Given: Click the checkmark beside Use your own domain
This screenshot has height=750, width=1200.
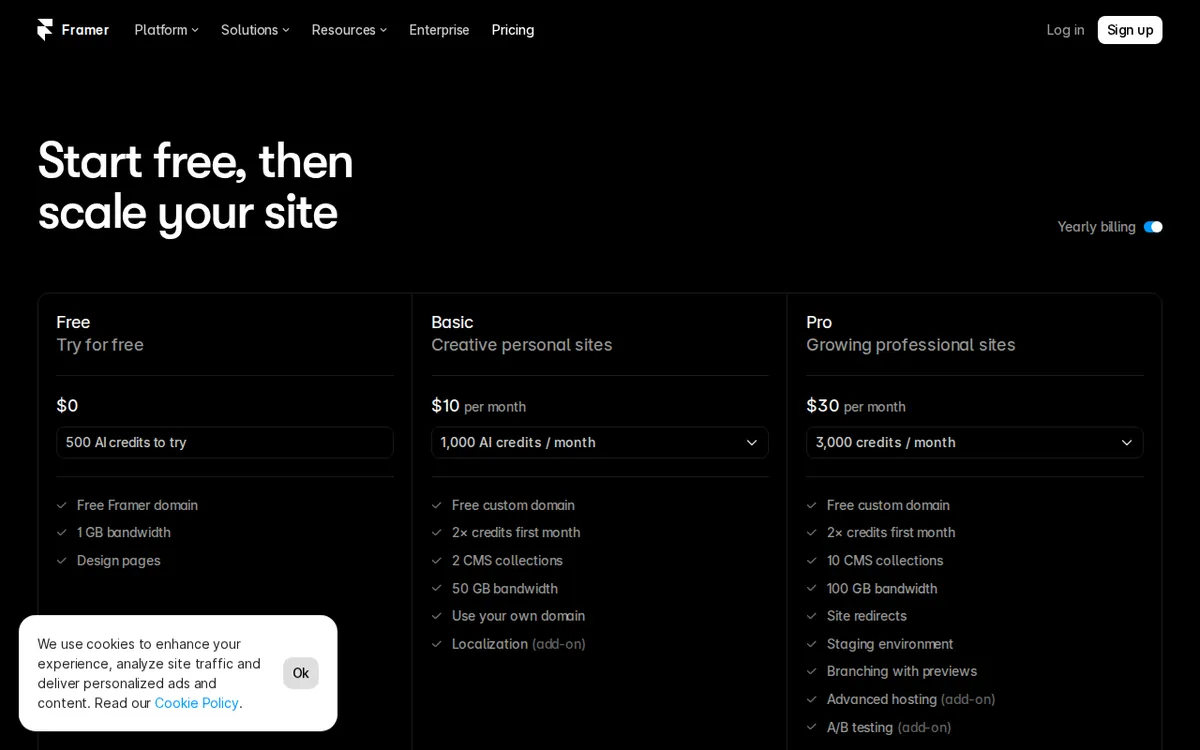Looking at the screenshot, I should pos(437,616).
